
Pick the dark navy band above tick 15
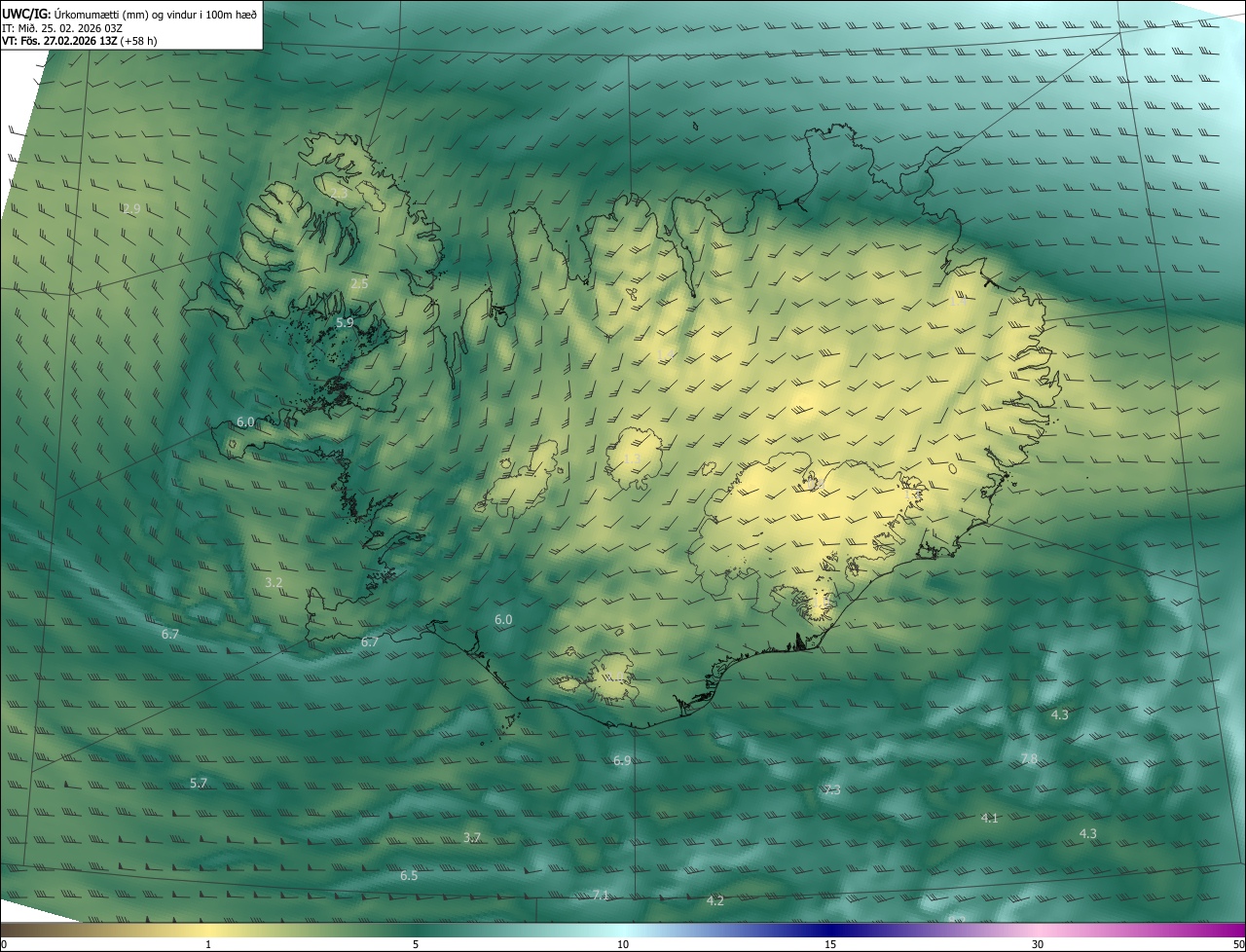pyautogui.click(x=830, y=930)
